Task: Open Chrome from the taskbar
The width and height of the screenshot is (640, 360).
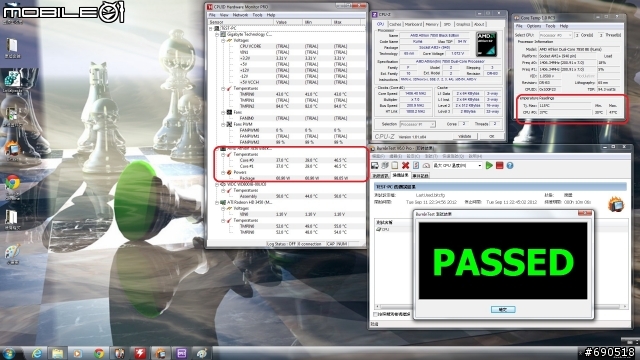Action: (x=98, y=353)
